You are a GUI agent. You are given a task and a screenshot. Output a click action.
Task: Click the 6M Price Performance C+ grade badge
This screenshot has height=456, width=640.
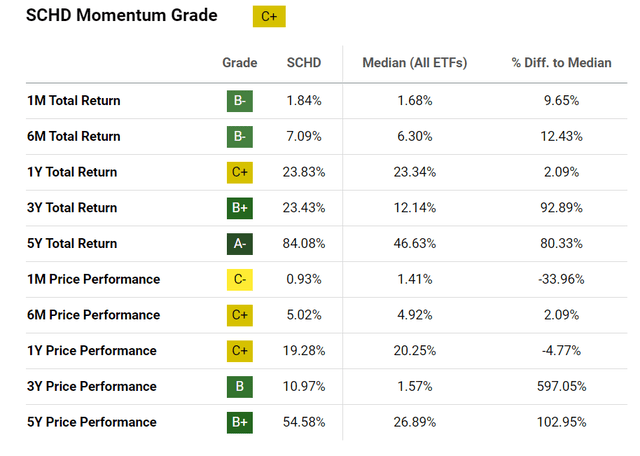pos(239,315)
